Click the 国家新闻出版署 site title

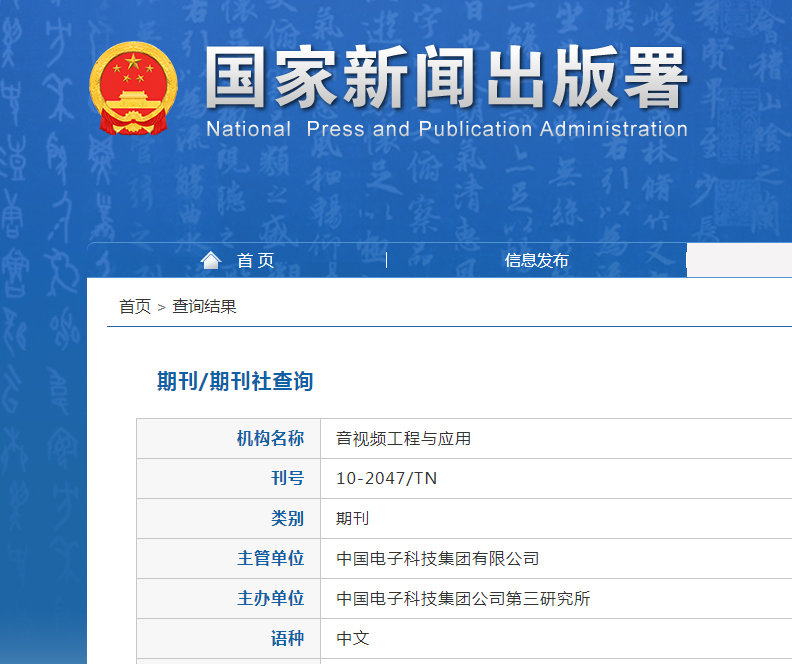(x=447, y=78)
